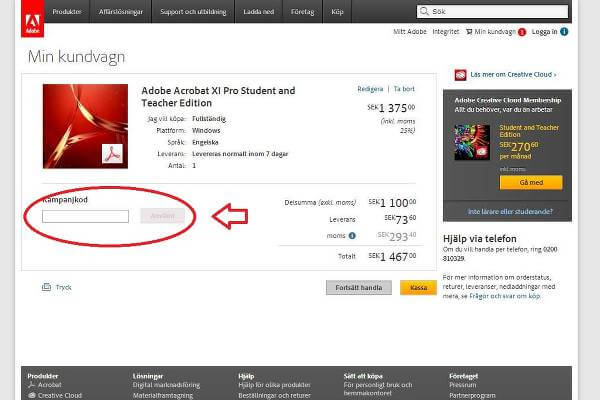This screenshot has height=400, width=600.
Task: Click the Fortsätt handla button
Action: click(x=359, y=287)
